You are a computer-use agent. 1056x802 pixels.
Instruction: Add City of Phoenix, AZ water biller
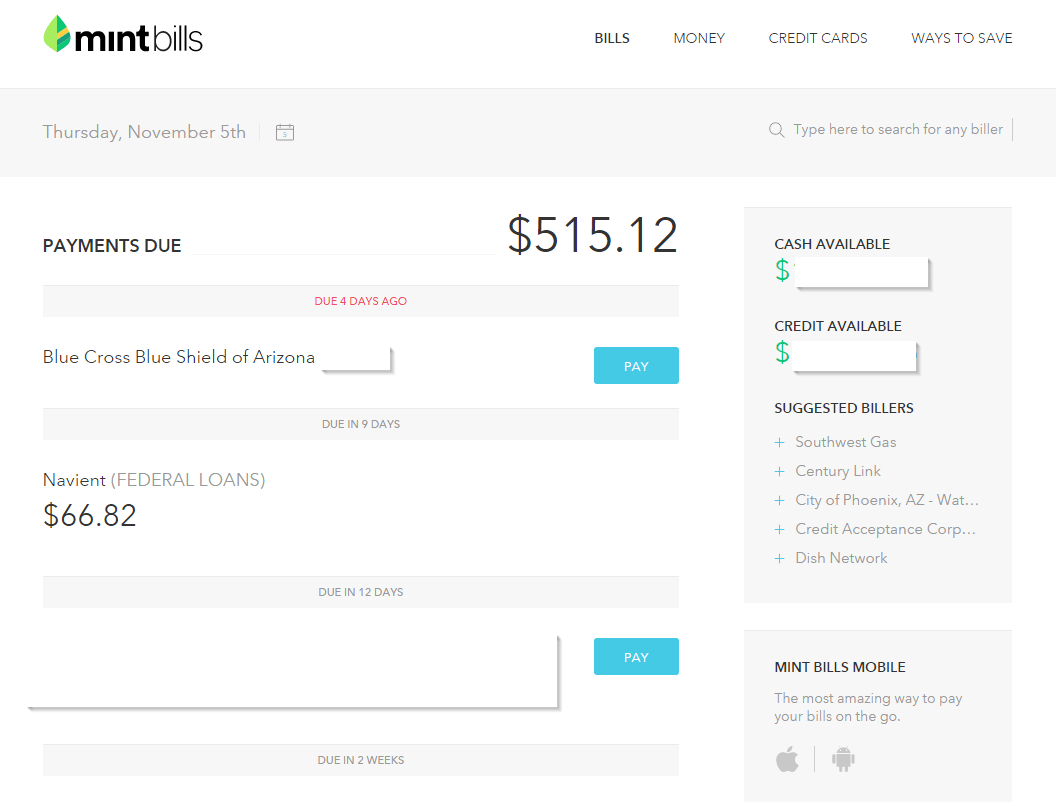(779, 500)
